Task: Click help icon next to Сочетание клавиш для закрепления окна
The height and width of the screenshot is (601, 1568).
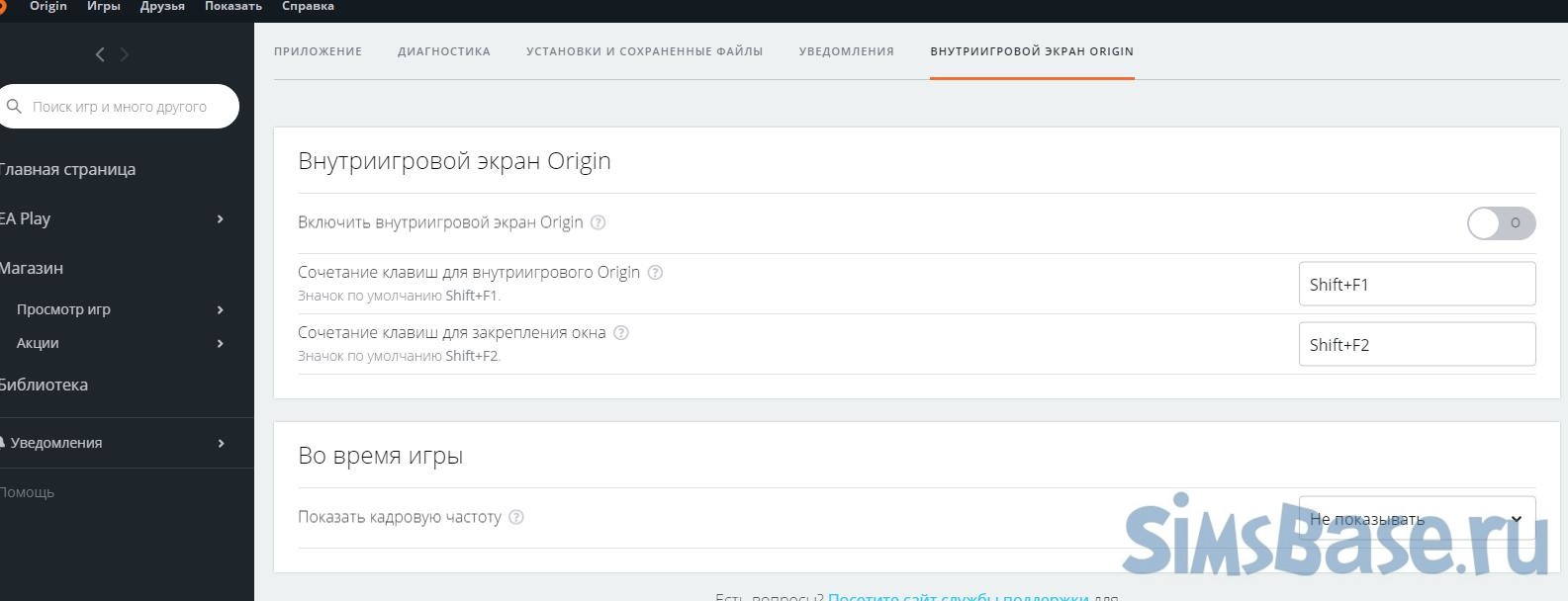Action: tap(621, 333)
